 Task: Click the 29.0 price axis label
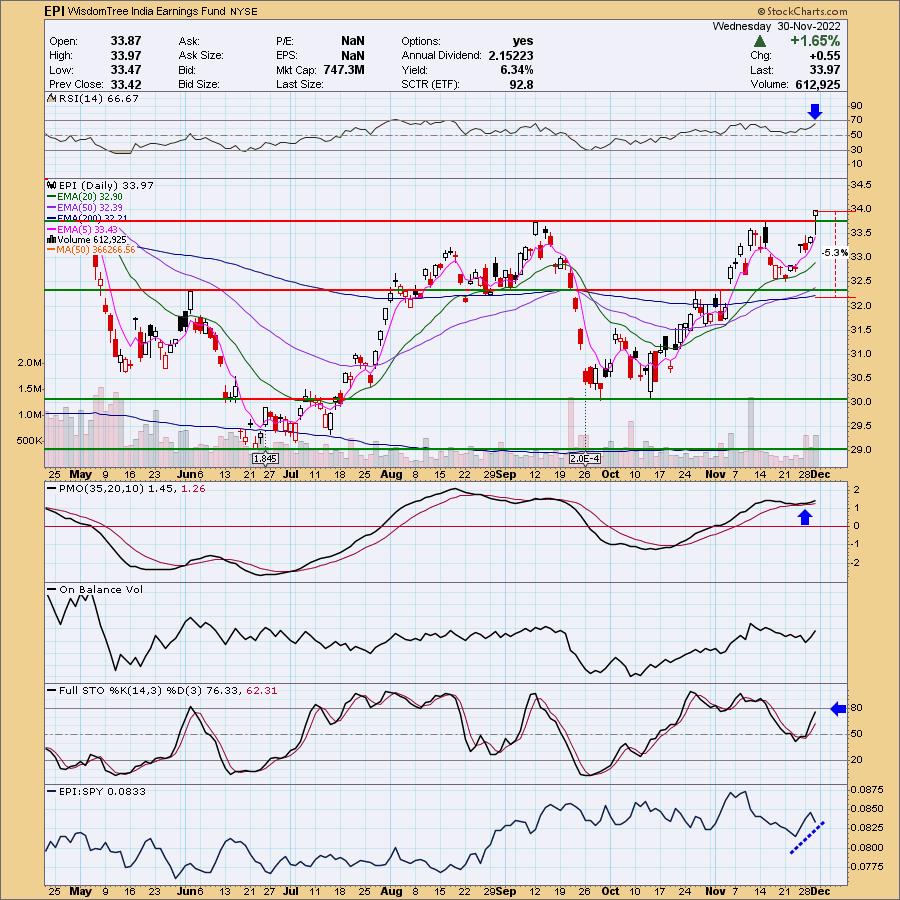click(862, 449)
